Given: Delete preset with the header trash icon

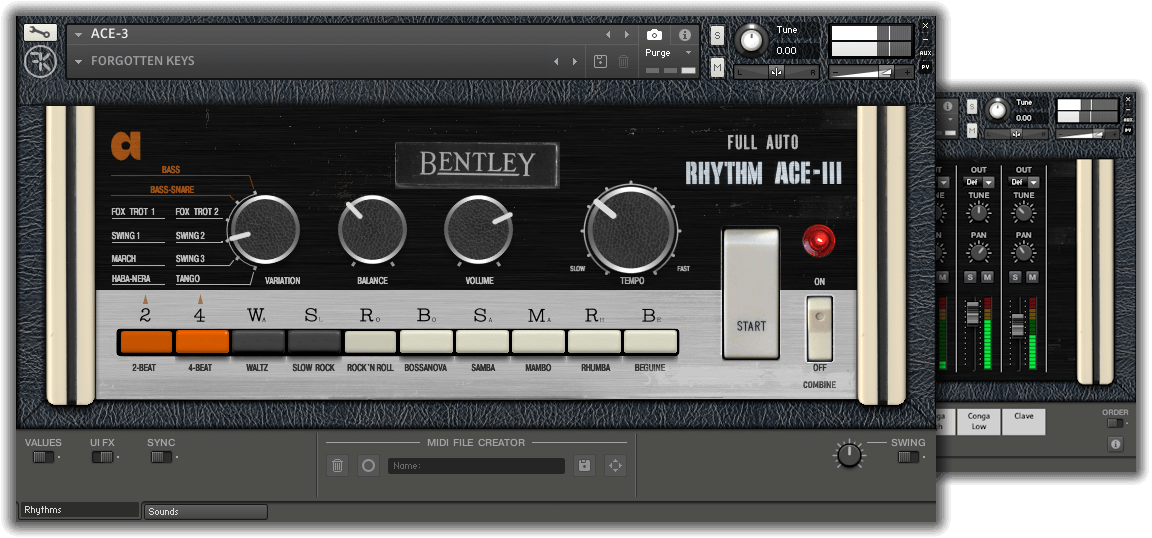Looking at the screenshot, I should 623,62.
